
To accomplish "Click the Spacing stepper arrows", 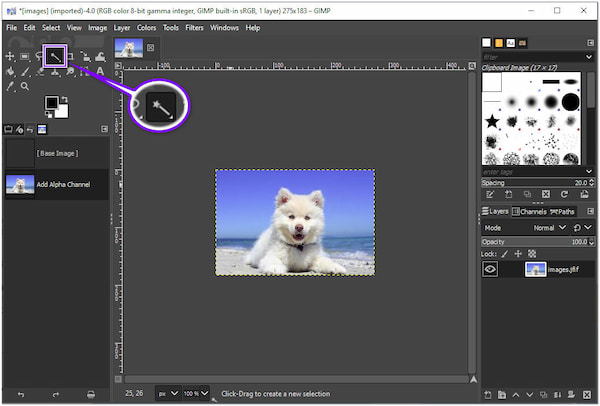I will (592, 183).
